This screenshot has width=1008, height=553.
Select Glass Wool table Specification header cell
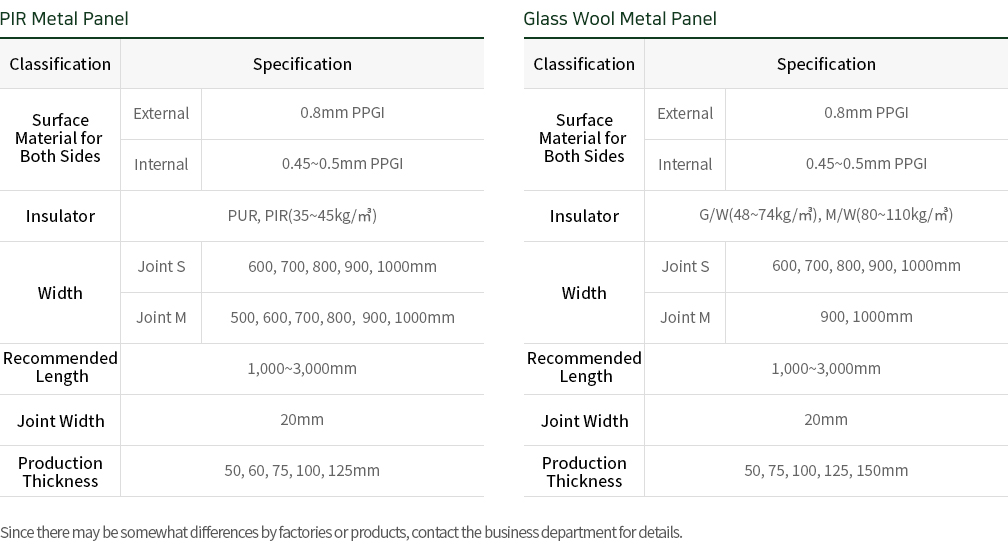pos(826,64)
